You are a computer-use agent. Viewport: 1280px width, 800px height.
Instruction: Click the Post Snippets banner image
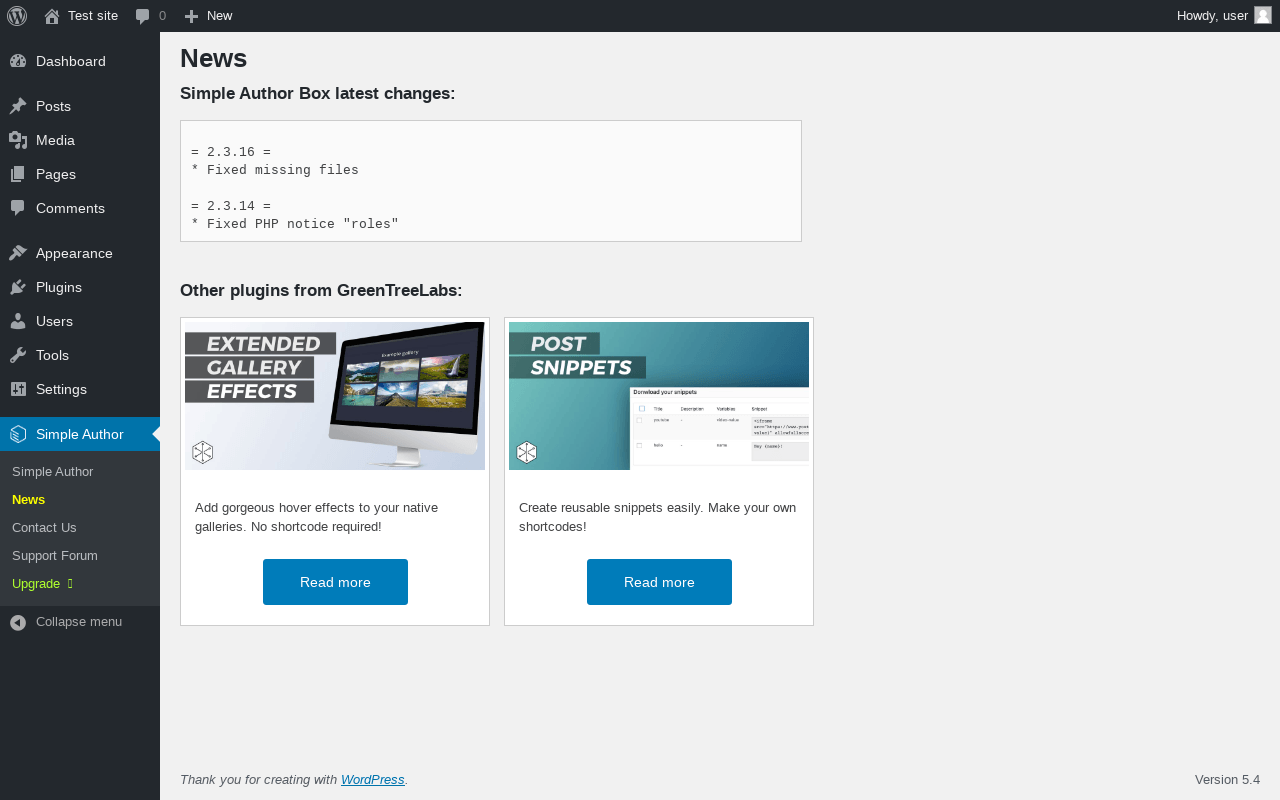(659, 396)
